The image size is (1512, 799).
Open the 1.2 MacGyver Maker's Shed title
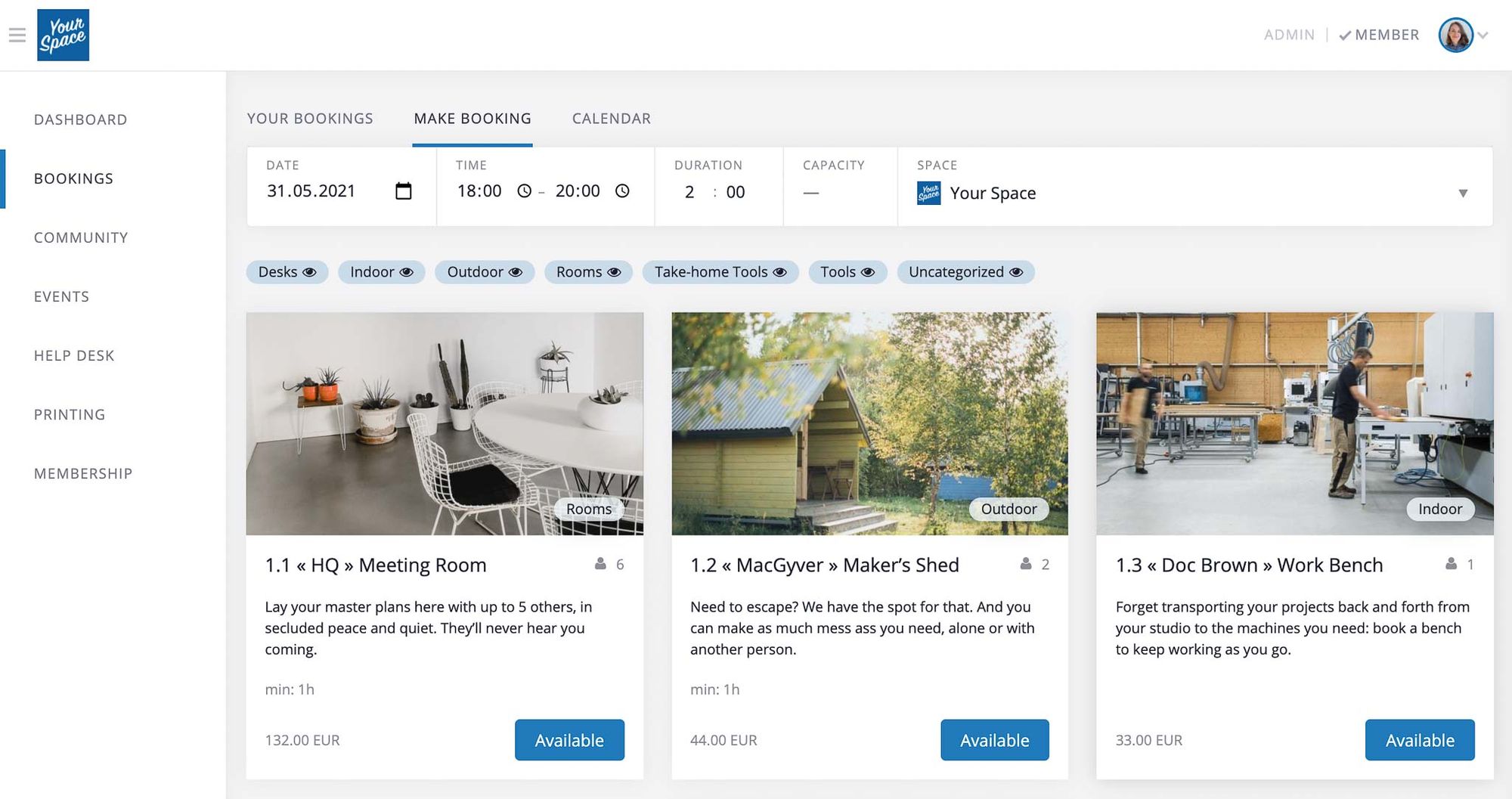(825, 565)
